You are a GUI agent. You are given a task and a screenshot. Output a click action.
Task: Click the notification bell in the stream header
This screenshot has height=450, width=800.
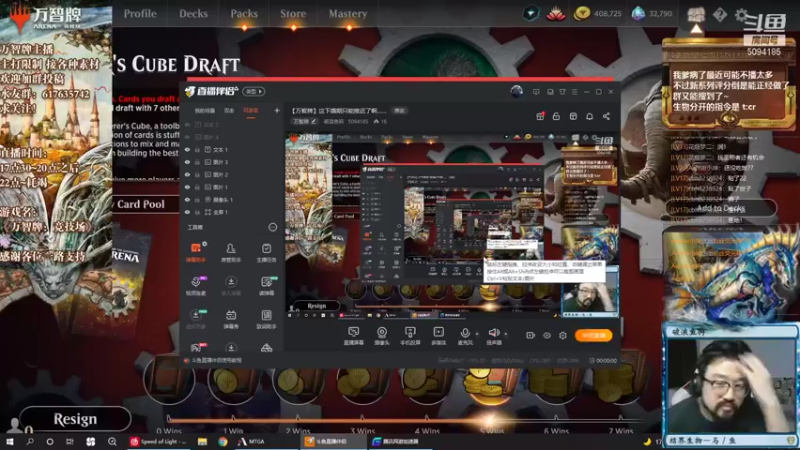pyautogui.click(x=589, y=116)
